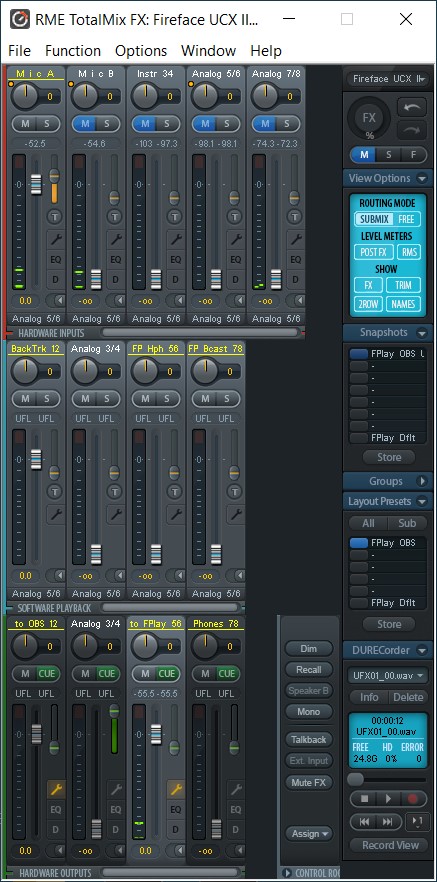Open the File menu
The height and width of the screenshot is (882, 437).
point(20,51)
